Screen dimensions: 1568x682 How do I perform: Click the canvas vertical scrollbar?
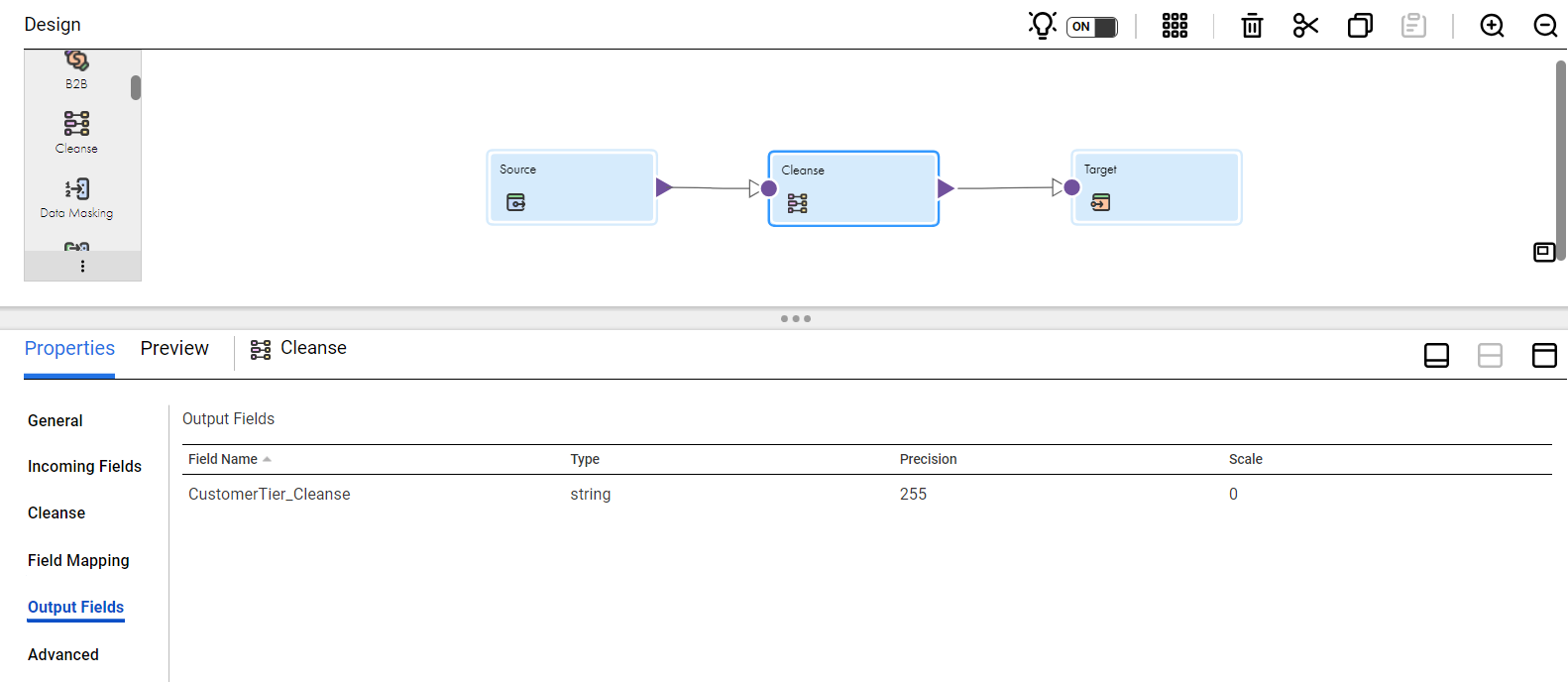pos(1560,161)
